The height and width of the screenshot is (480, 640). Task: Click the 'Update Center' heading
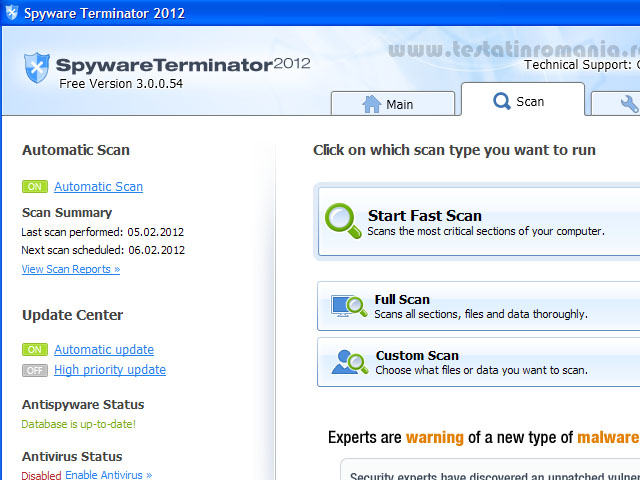pos(72,315)
